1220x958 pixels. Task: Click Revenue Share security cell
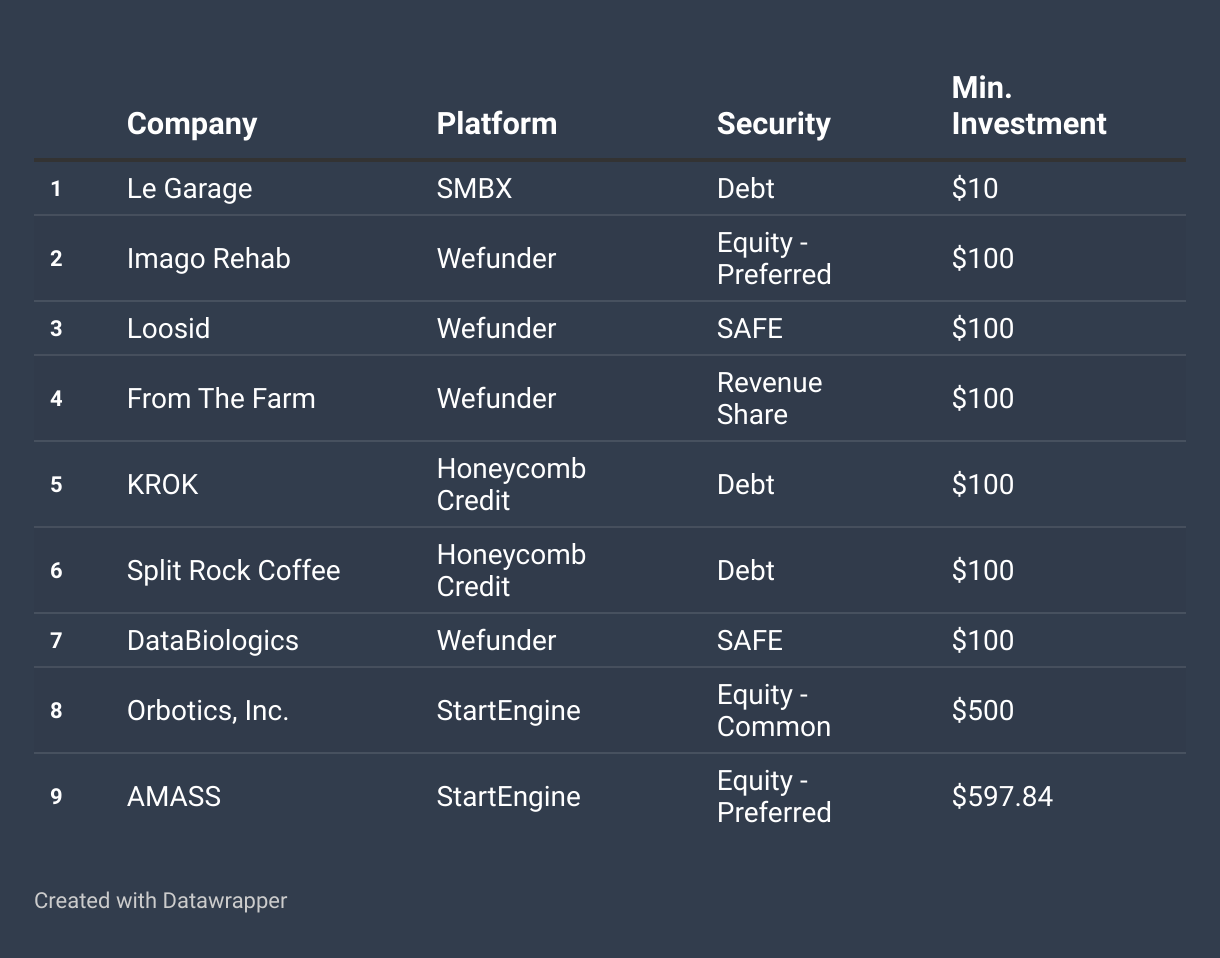tap(769, 399)
